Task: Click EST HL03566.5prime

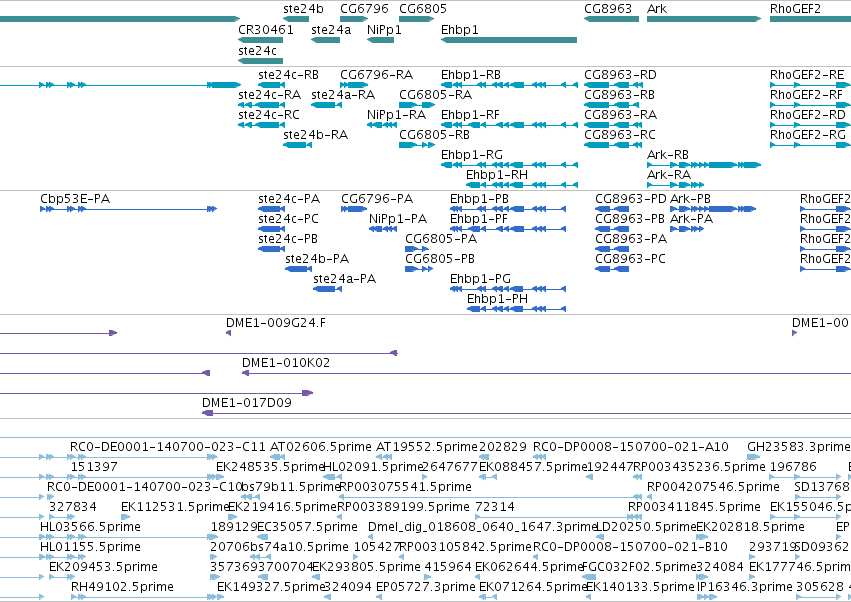Action: (90, 527)
